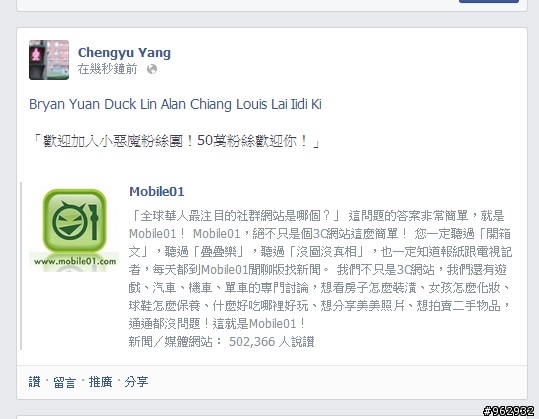Click the blue button at top right
The image size is (539, 419).
coord(489,1)
